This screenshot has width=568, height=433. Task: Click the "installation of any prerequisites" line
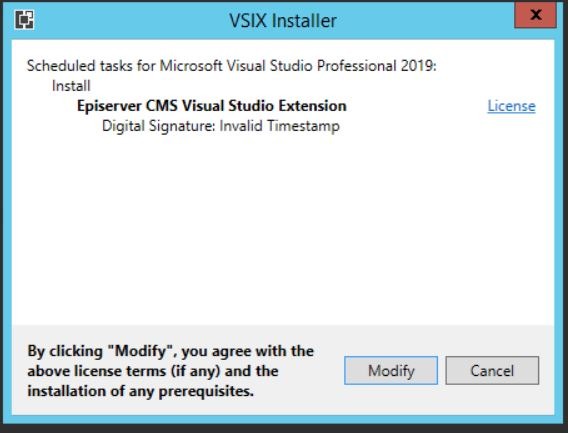[141, 391]
